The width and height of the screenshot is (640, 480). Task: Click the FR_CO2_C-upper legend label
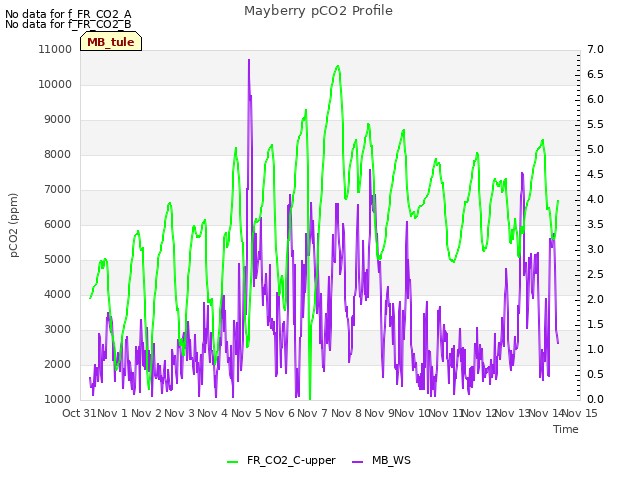tap(291, 460)
